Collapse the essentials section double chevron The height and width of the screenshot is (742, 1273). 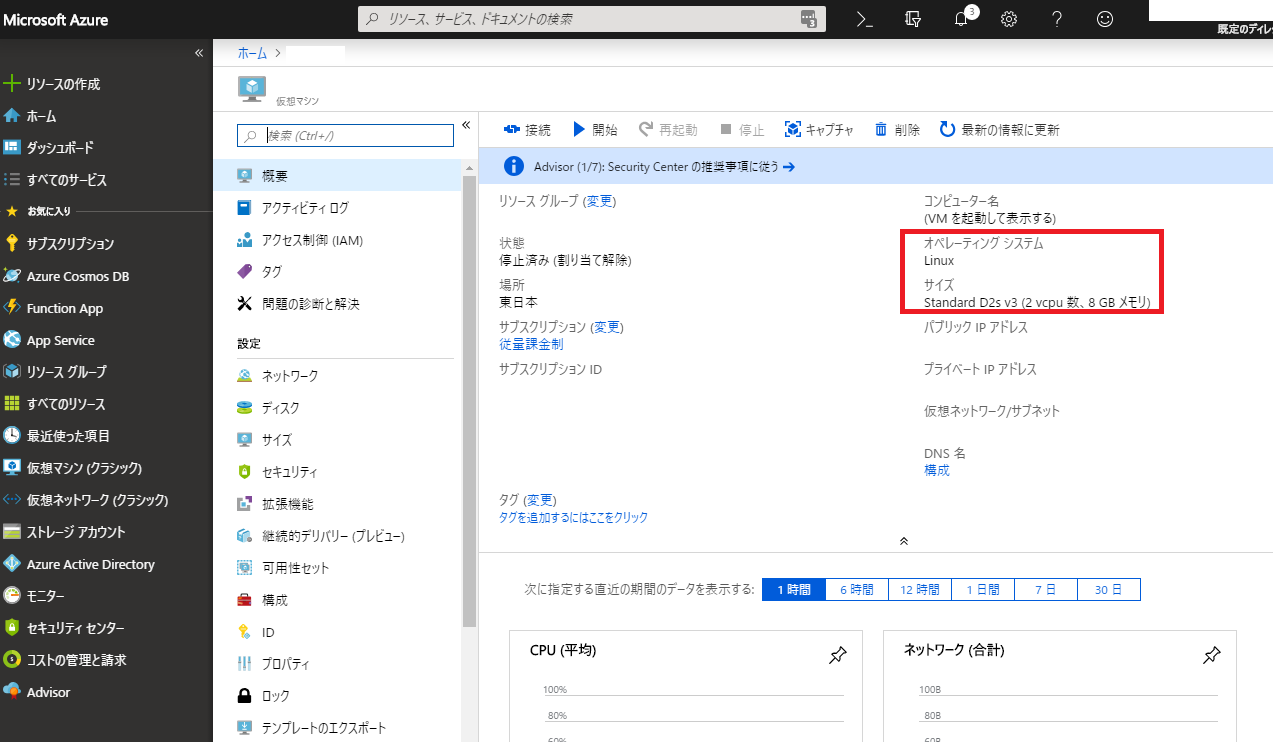[x=904, y=540]
